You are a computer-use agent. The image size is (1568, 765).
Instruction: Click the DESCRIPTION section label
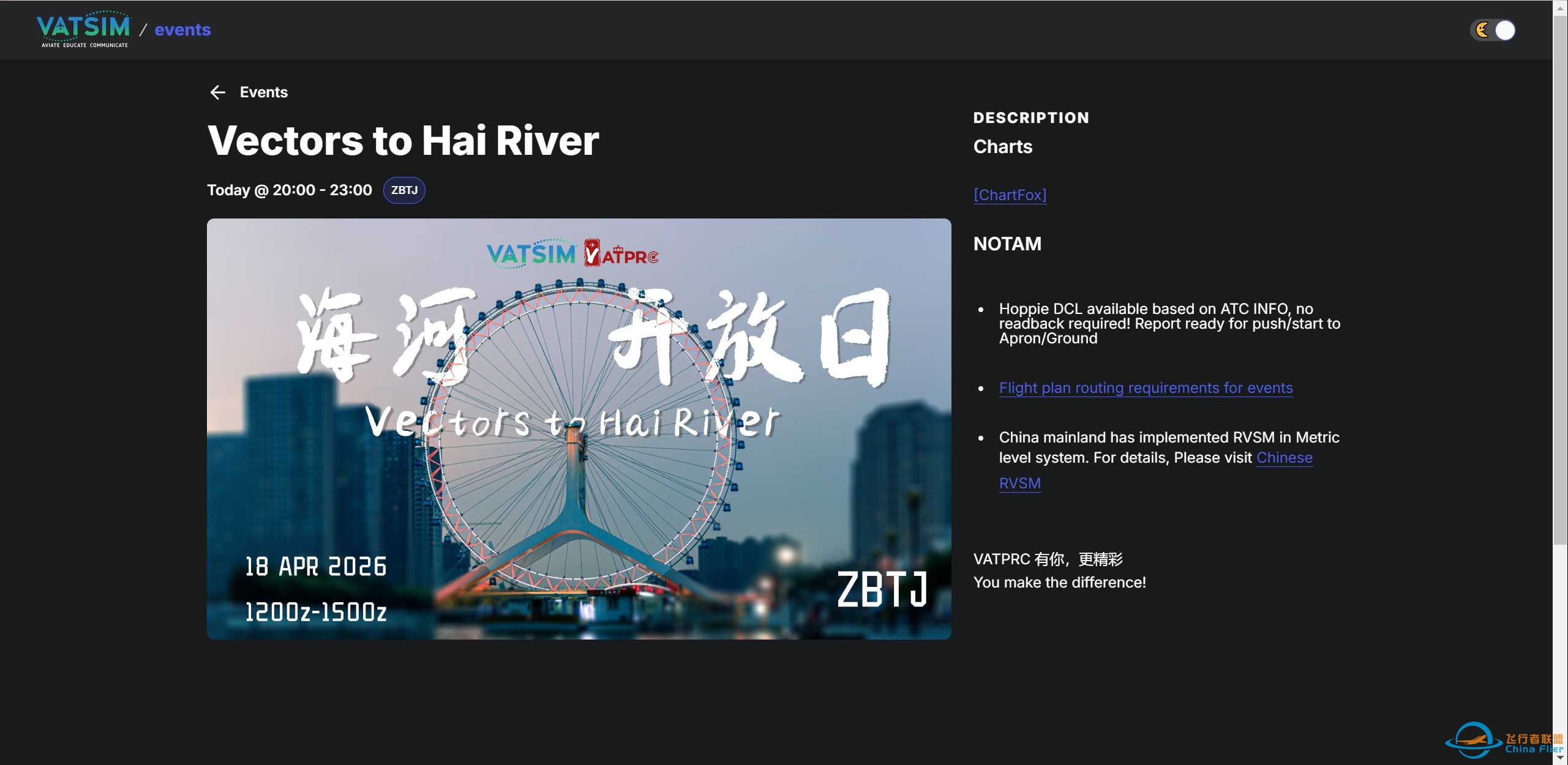(1031, 118)
